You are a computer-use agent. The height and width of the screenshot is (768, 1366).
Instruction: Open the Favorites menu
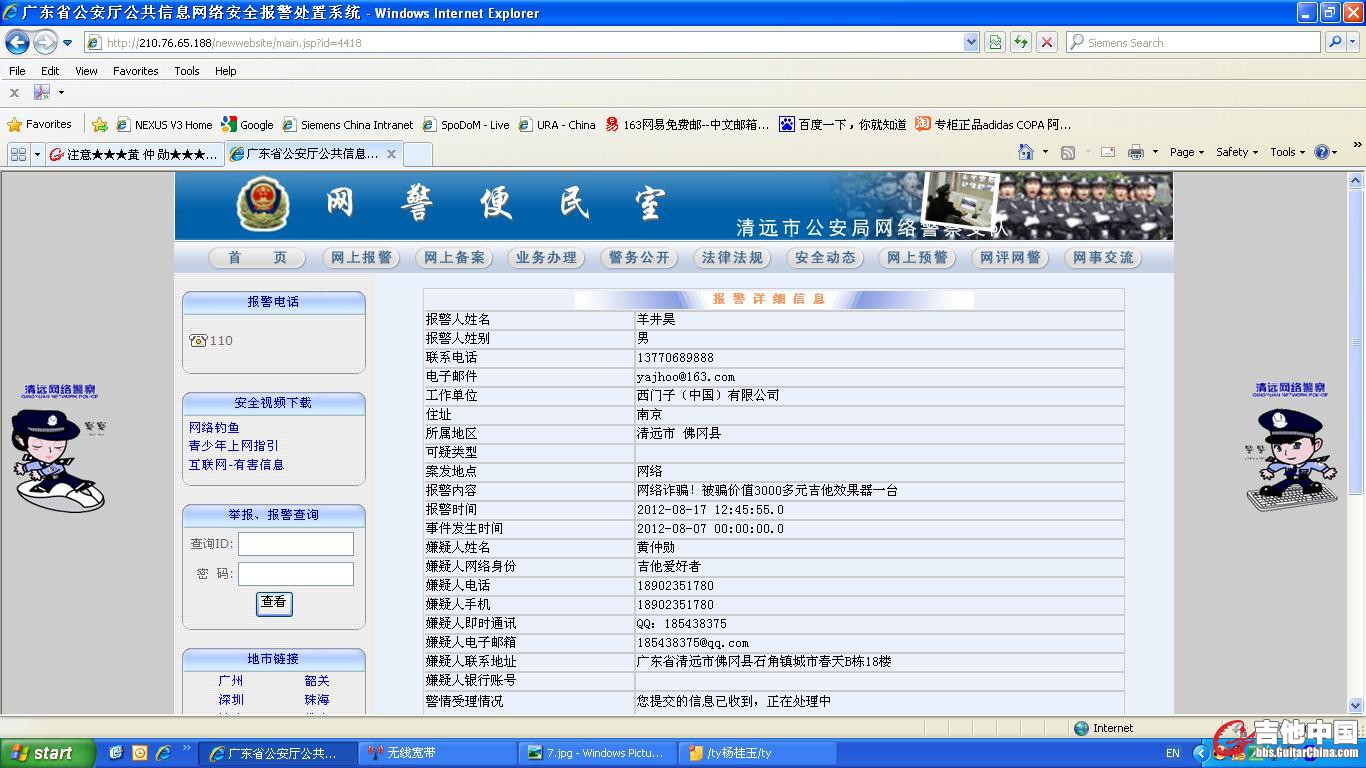pyautogui.click(x=135, y=71)
